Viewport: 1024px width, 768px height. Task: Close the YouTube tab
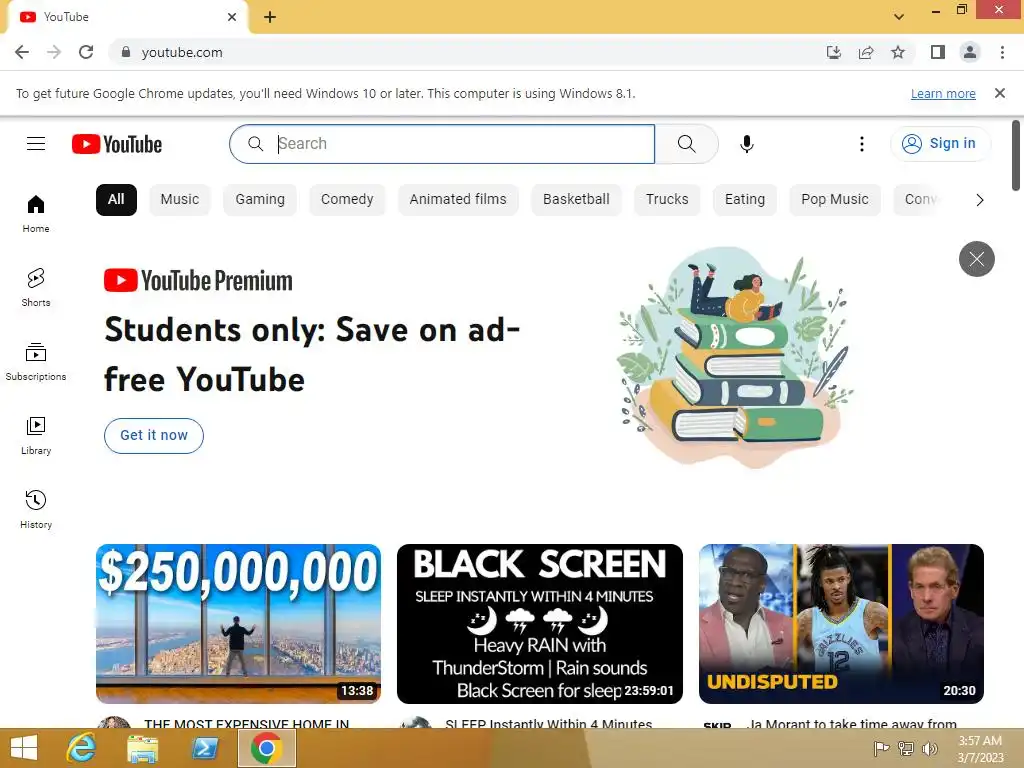[x=232, y=17]
